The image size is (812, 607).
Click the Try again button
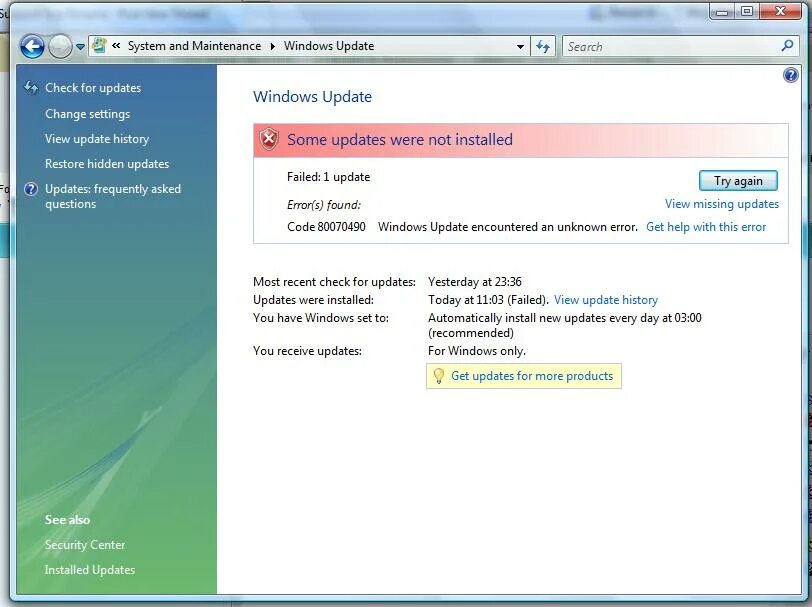(x=738, y=181)
